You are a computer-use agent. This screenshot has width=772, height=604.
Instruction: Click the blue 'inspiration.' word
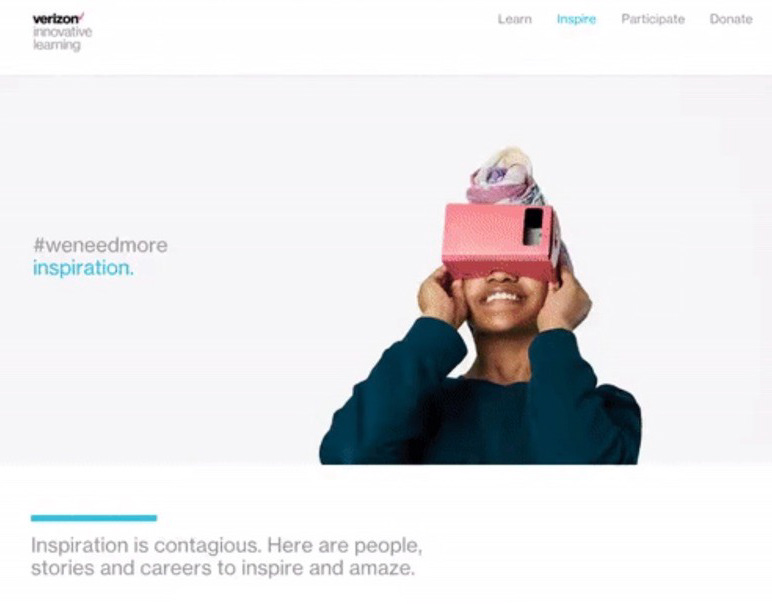point(83,268)
